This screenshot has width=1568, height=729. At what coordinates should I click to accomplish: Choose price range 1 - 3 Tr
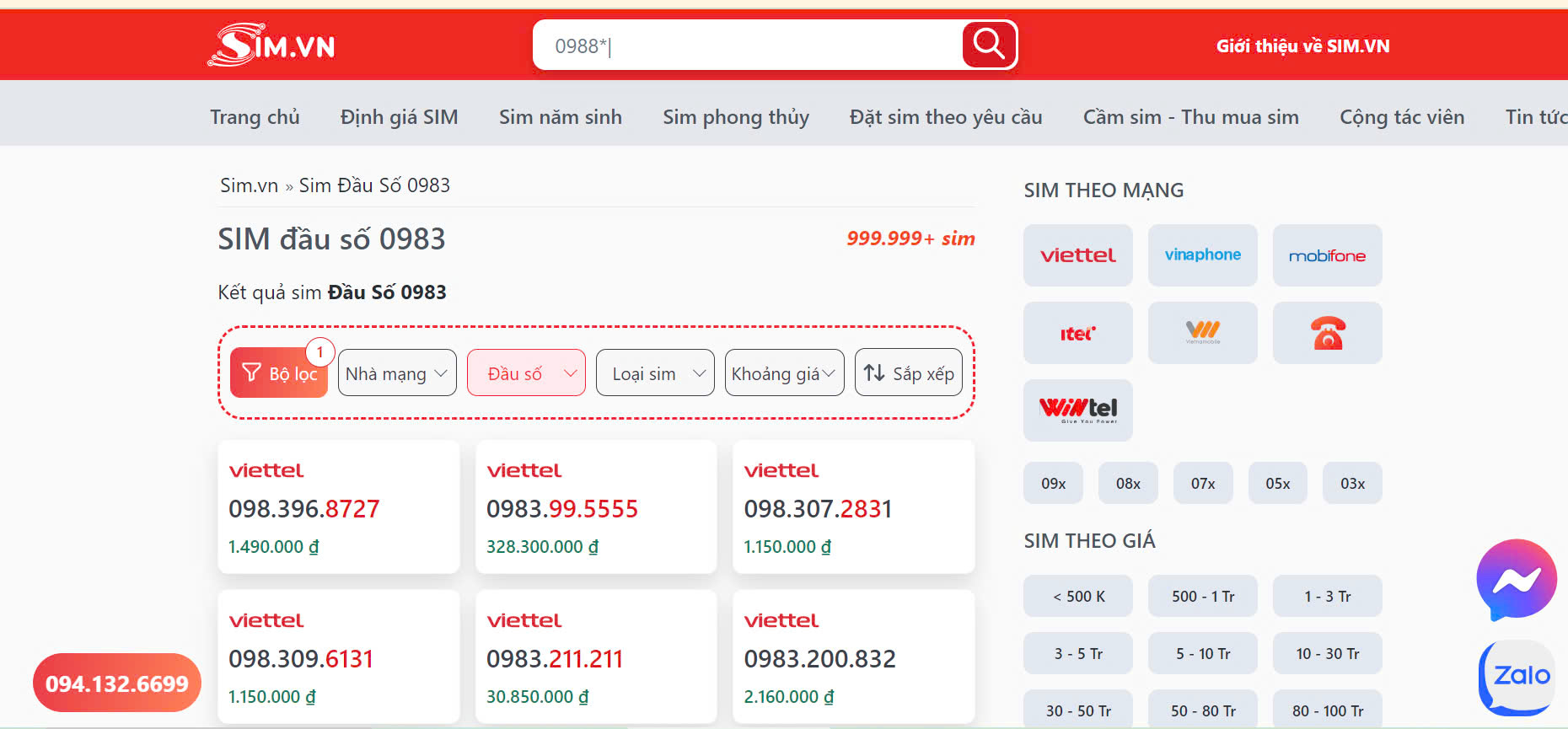pos(1328,596)
